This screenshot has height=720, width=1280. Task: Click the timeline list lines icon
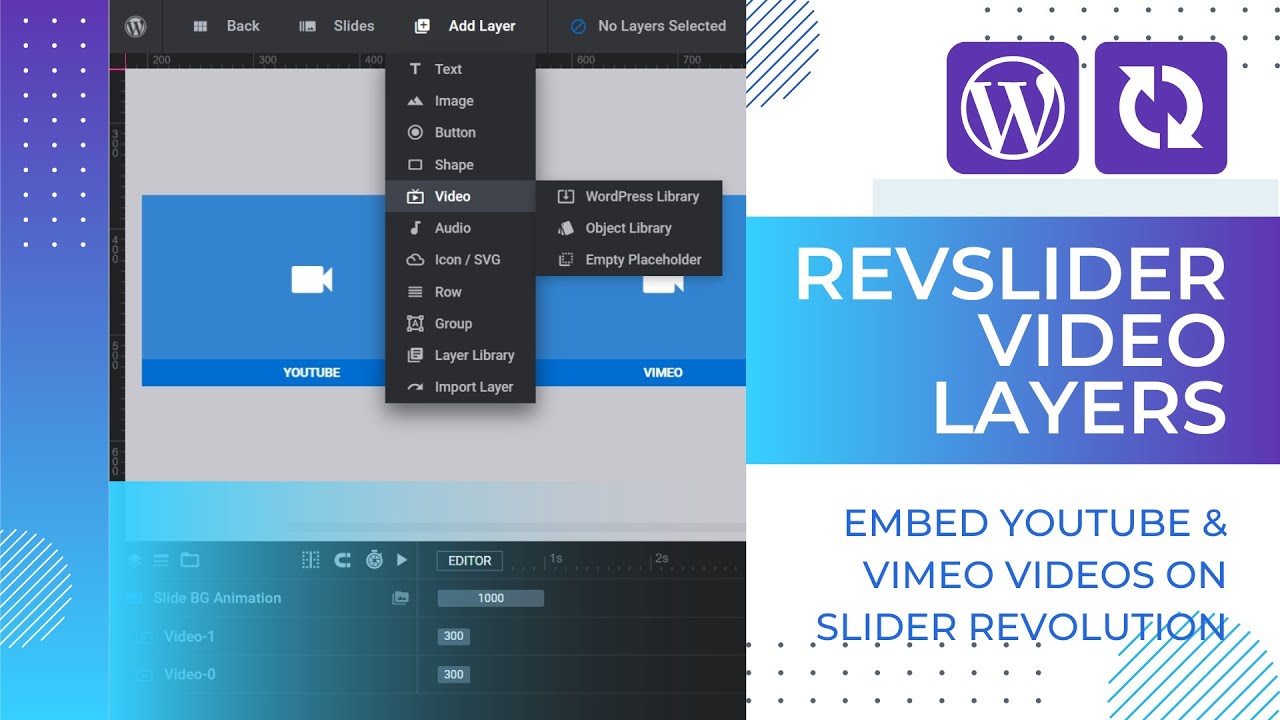coord(161,560)
